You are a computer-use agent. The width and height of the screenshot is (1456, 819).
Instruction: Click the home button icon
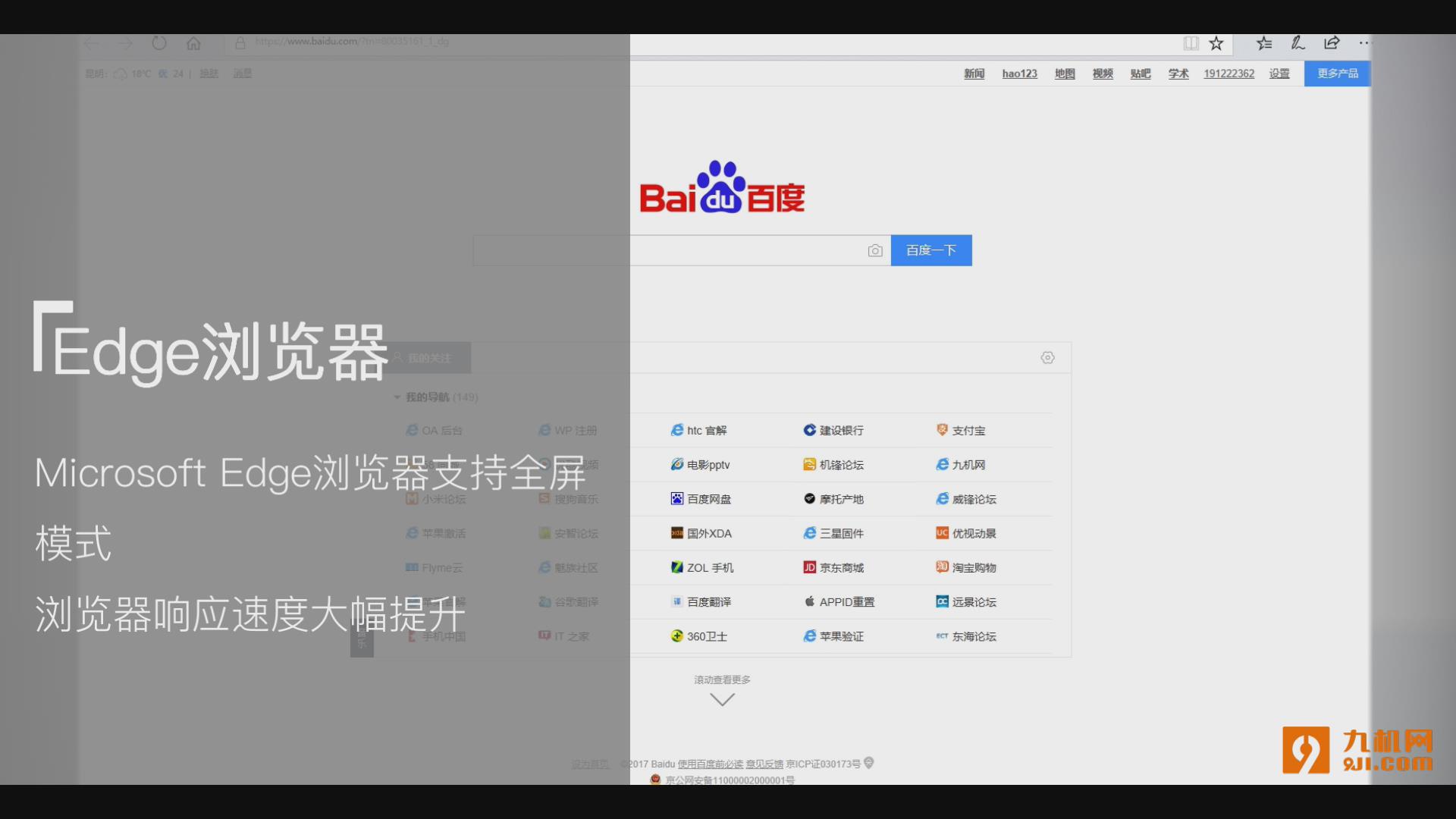tap(193, 43)
